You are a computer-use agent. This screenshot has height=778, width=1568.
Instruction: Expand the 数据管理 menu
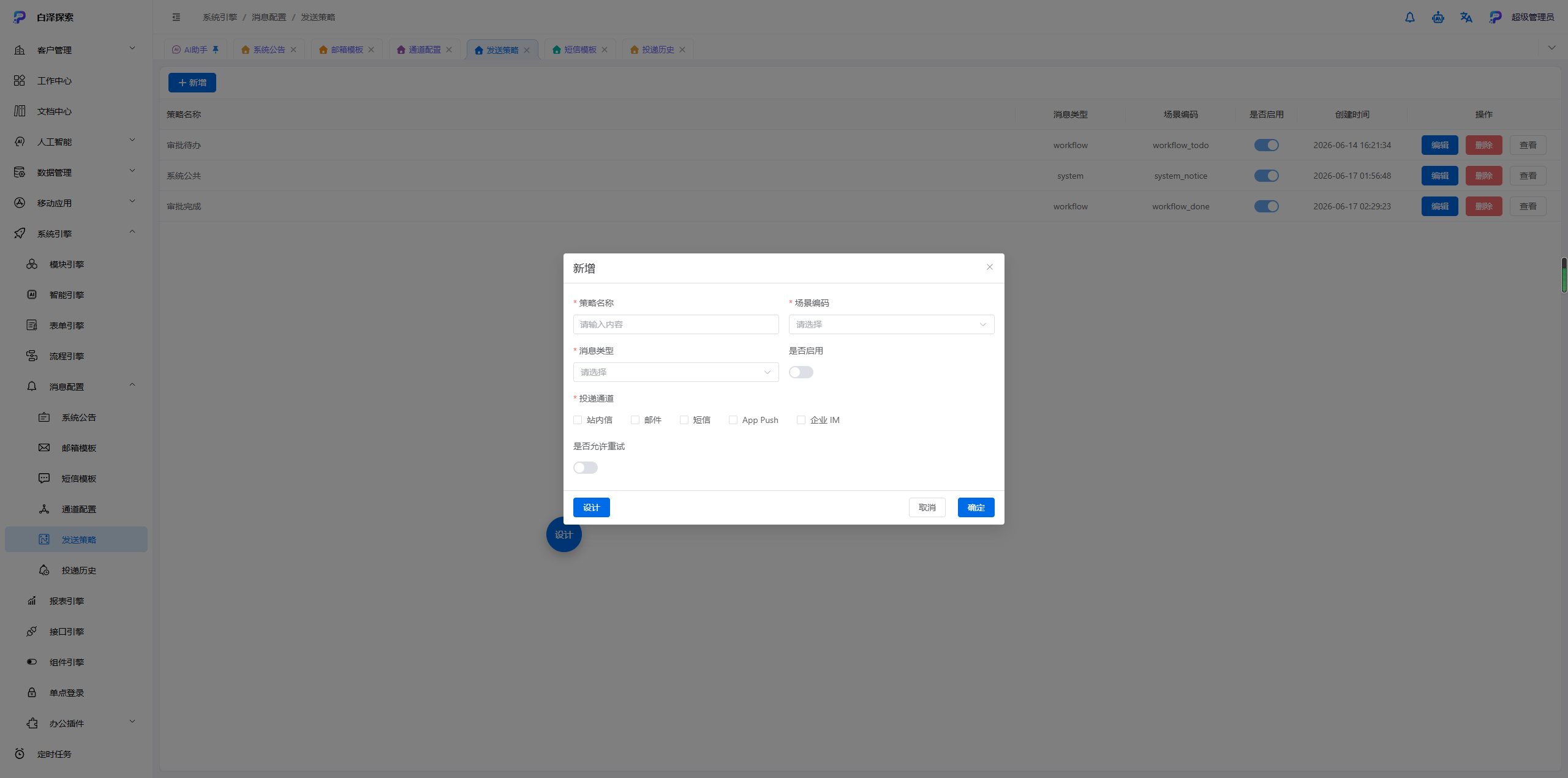point(76,172)
